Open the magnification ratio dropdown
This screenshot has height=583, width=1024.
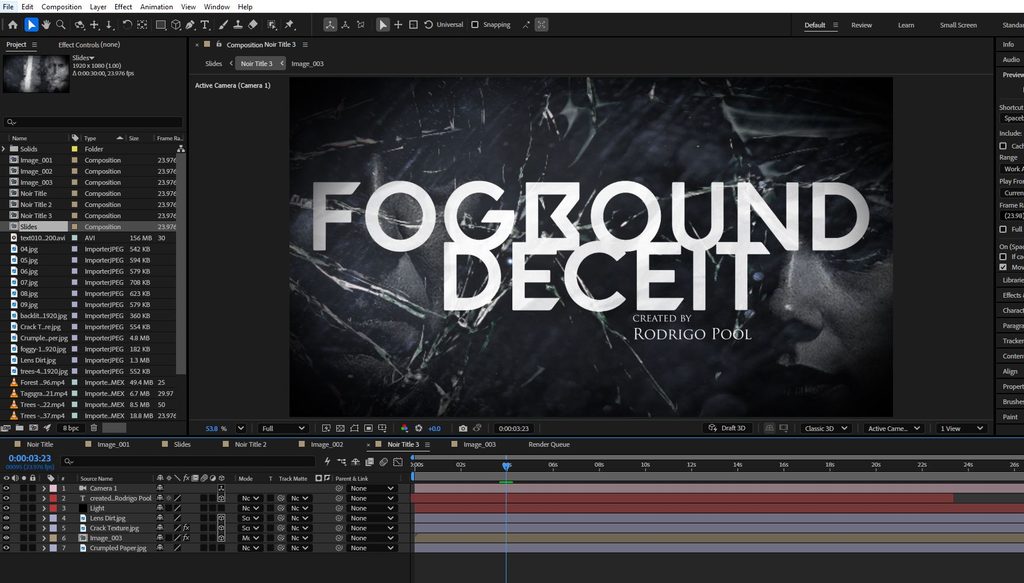click(240, 428)
